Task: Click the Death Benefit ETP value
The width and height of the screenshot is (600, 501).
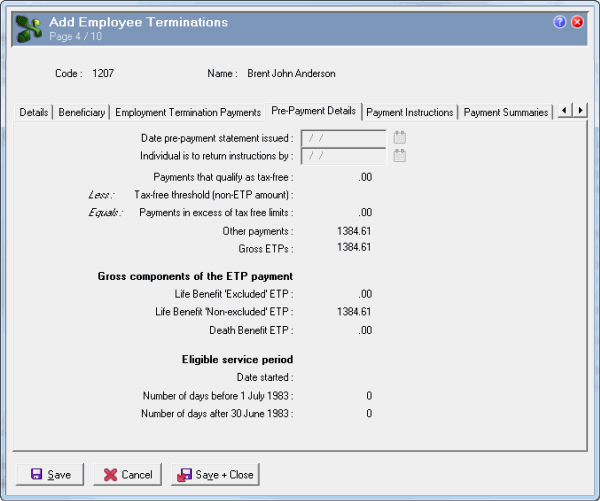Action: (x=365, y=330)
